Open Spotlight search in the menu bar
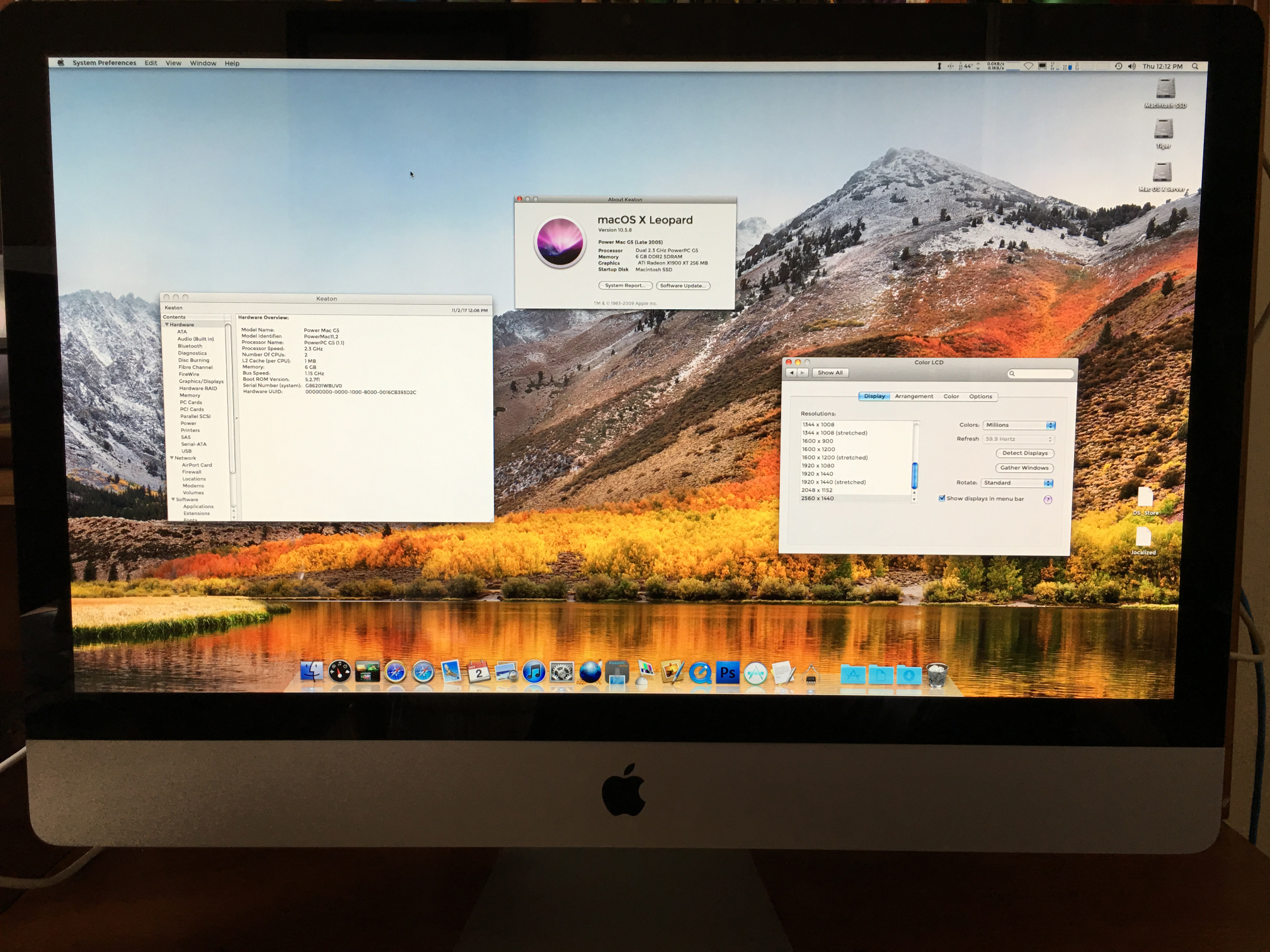 (x=1195, y=65)
